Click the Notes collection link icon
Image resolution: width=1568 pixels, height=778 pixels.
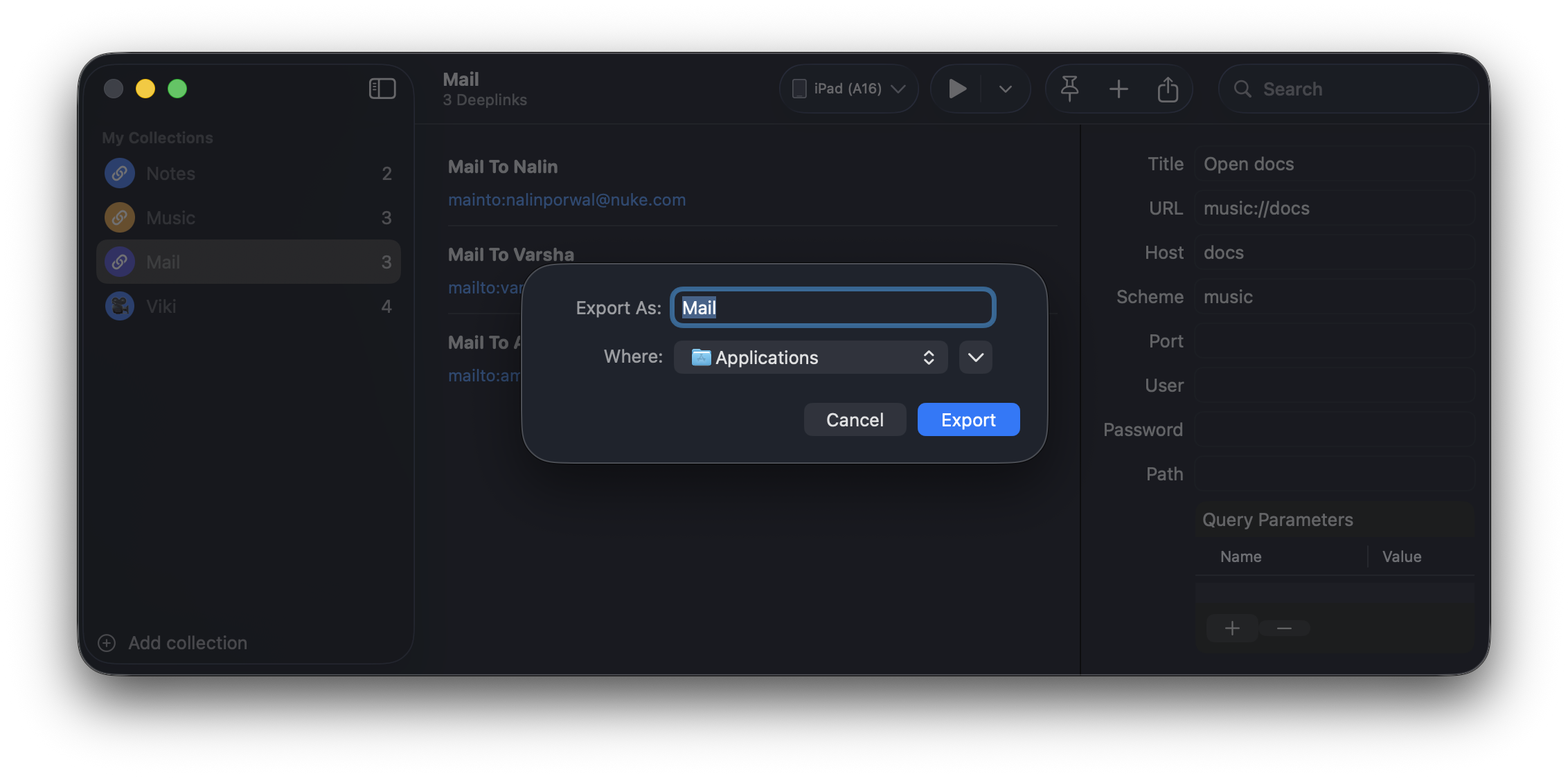[120, 173]
